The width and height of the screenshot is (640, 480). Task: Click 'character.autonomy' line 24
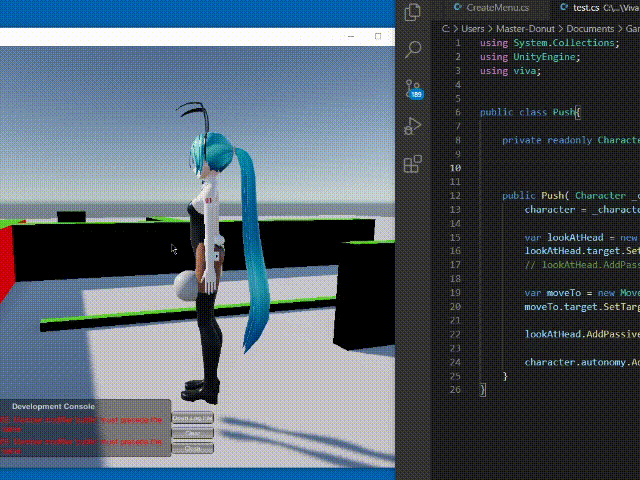tap(582, 362)
